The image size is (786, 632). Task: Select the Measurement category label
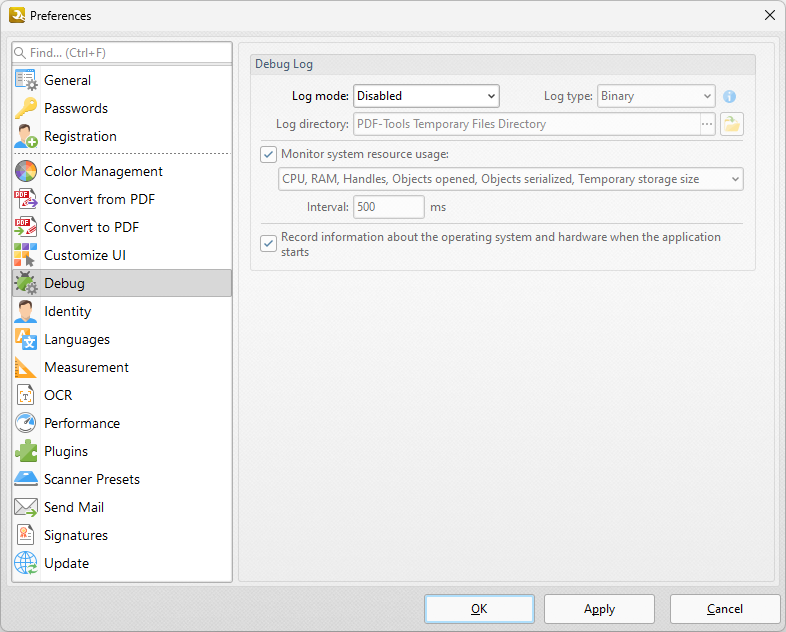87,367
